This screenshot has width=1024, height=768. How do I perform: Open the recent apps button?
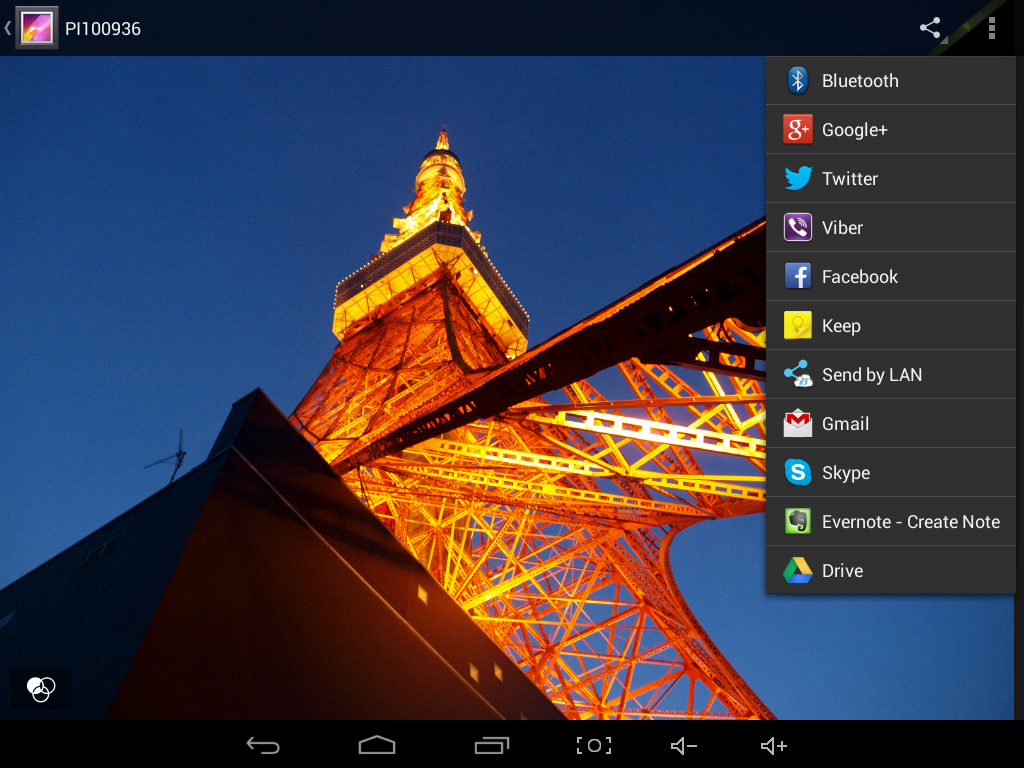(491, 745)
